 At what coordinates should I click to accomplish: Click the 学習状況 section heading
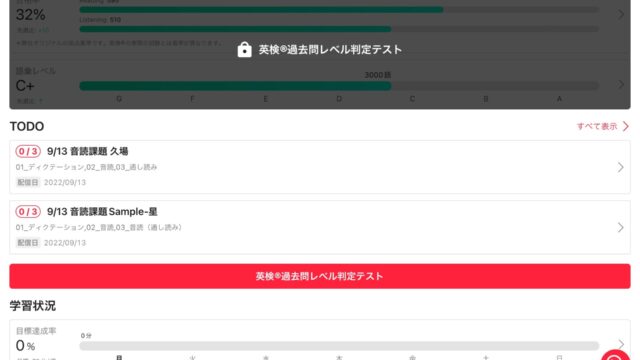(x=33, y=306)
